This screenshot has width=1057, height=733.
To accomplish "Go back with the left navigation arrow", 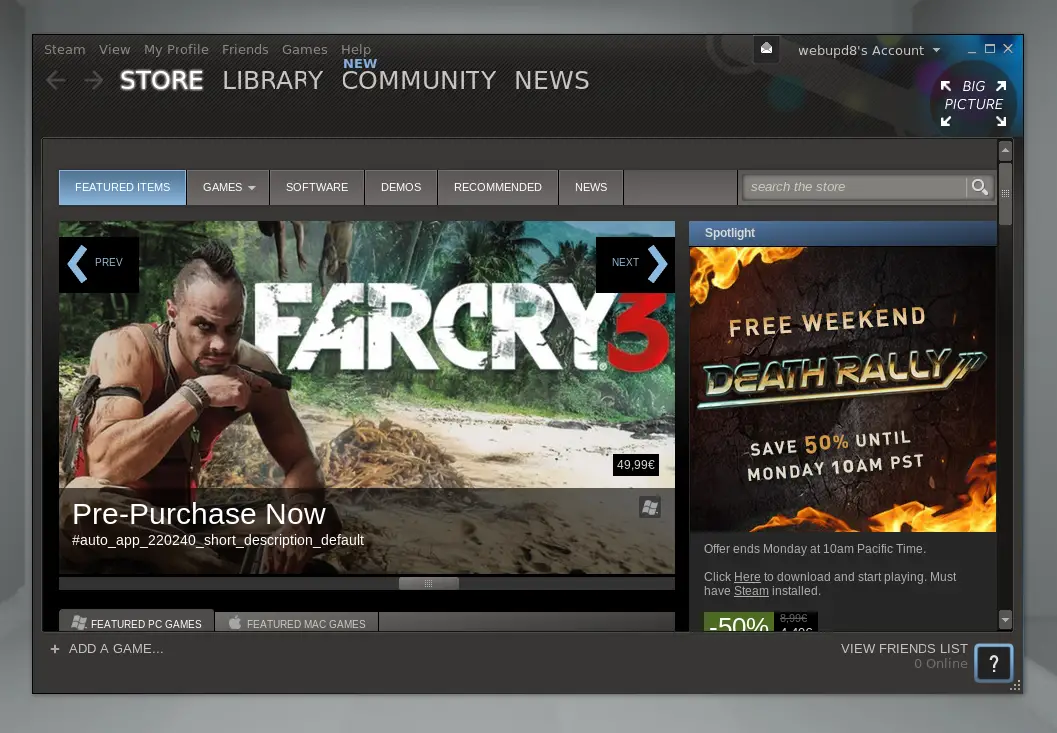I will (x=56, y=81).
